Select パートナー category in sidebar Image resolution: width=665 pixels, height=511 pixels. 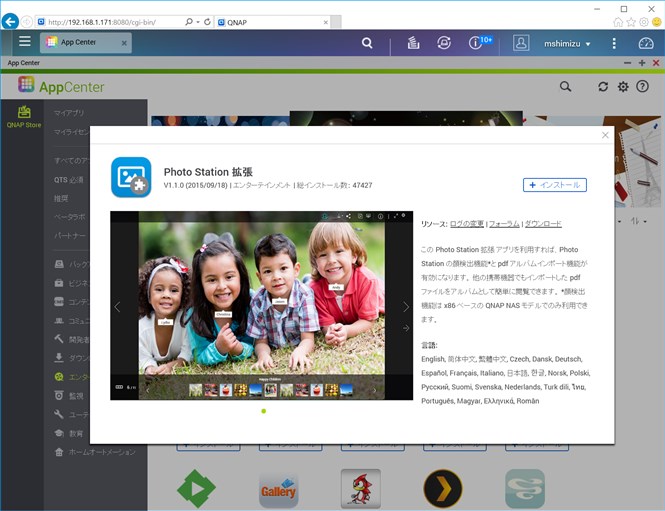pos(70,235)
